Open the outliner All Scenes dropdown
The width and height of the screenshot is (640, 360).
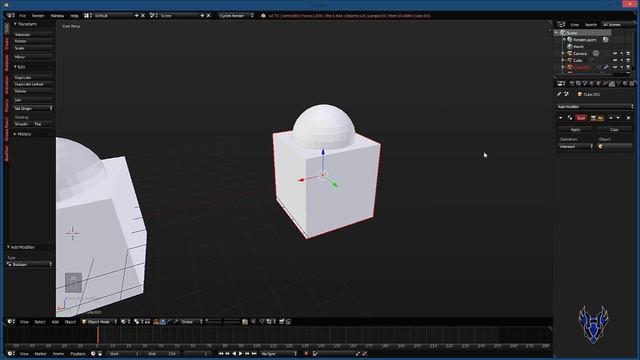click(618, 24)
